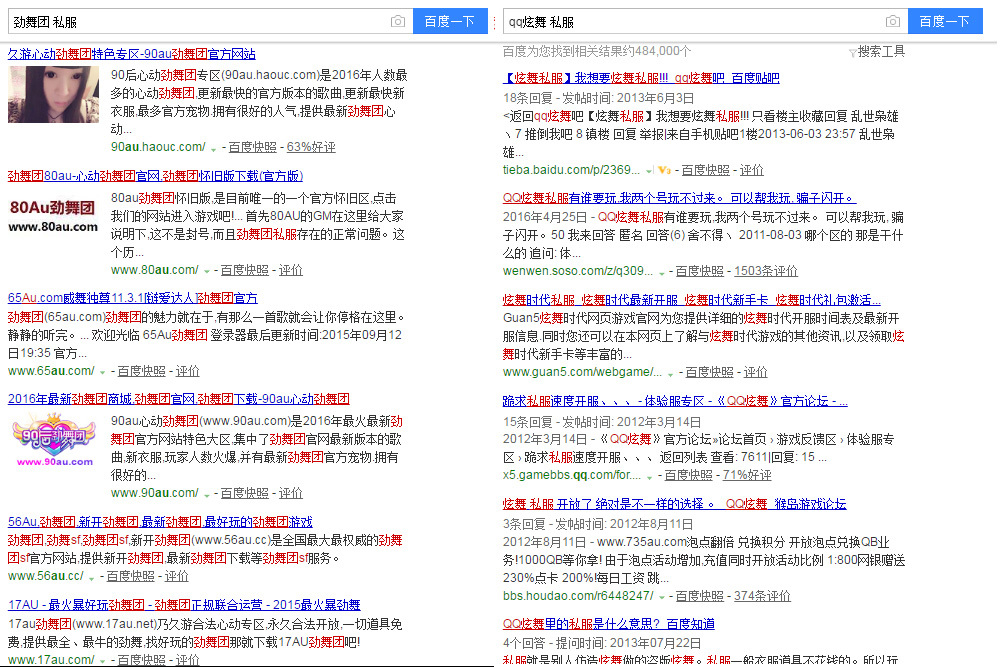The width and height of the screenshot is (1000, 667).
Task: Open result 2016年最新劲舞团商城 title link
Action: (179, 399)
